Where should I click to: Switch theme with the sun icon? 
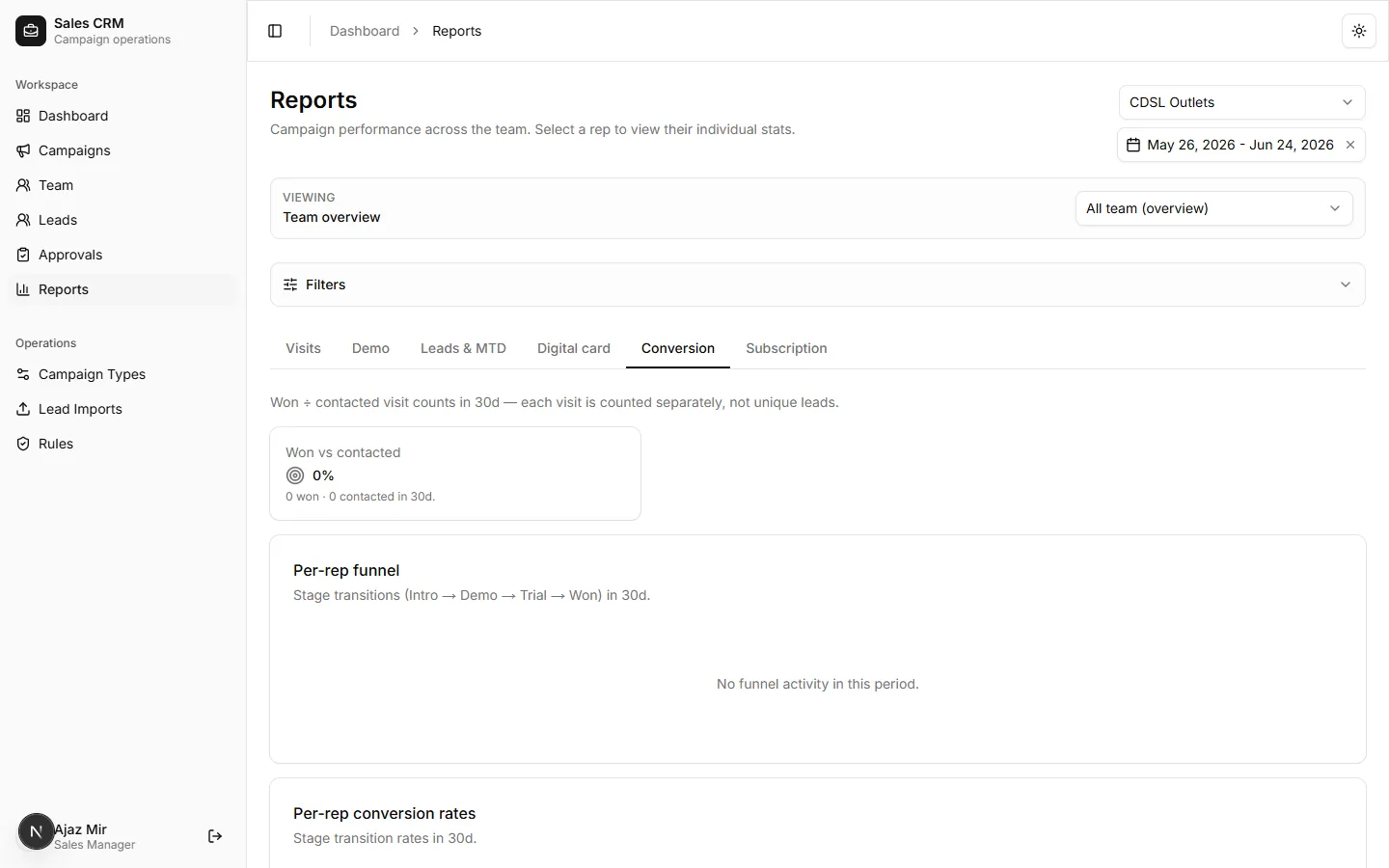click(1359, 31)
